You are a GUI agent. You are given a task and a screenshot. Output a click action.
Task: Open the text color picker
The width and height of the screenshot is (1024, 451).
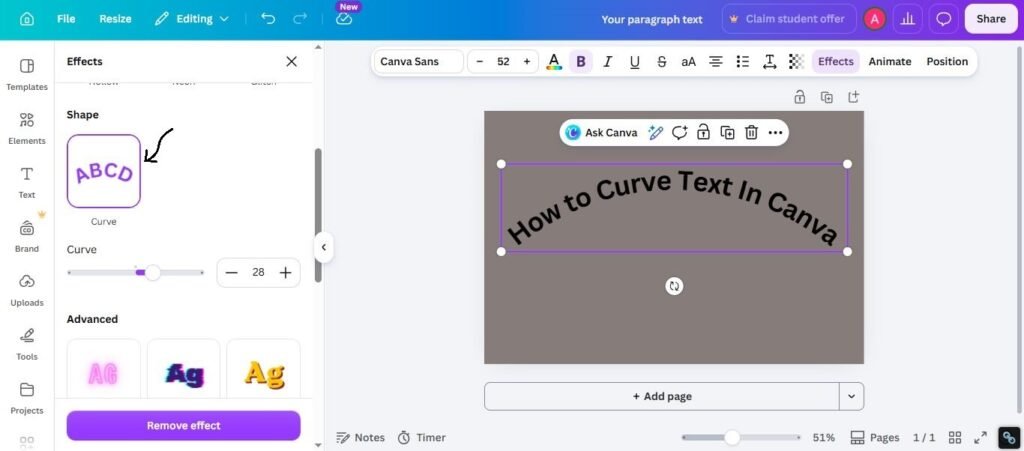point(554,61)
